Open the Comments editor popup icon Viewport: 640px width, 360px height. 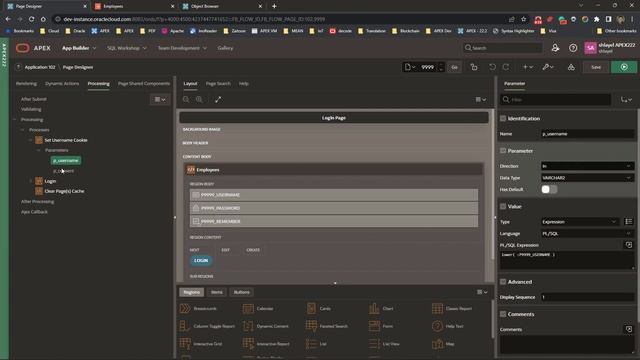tap(629, 329)
